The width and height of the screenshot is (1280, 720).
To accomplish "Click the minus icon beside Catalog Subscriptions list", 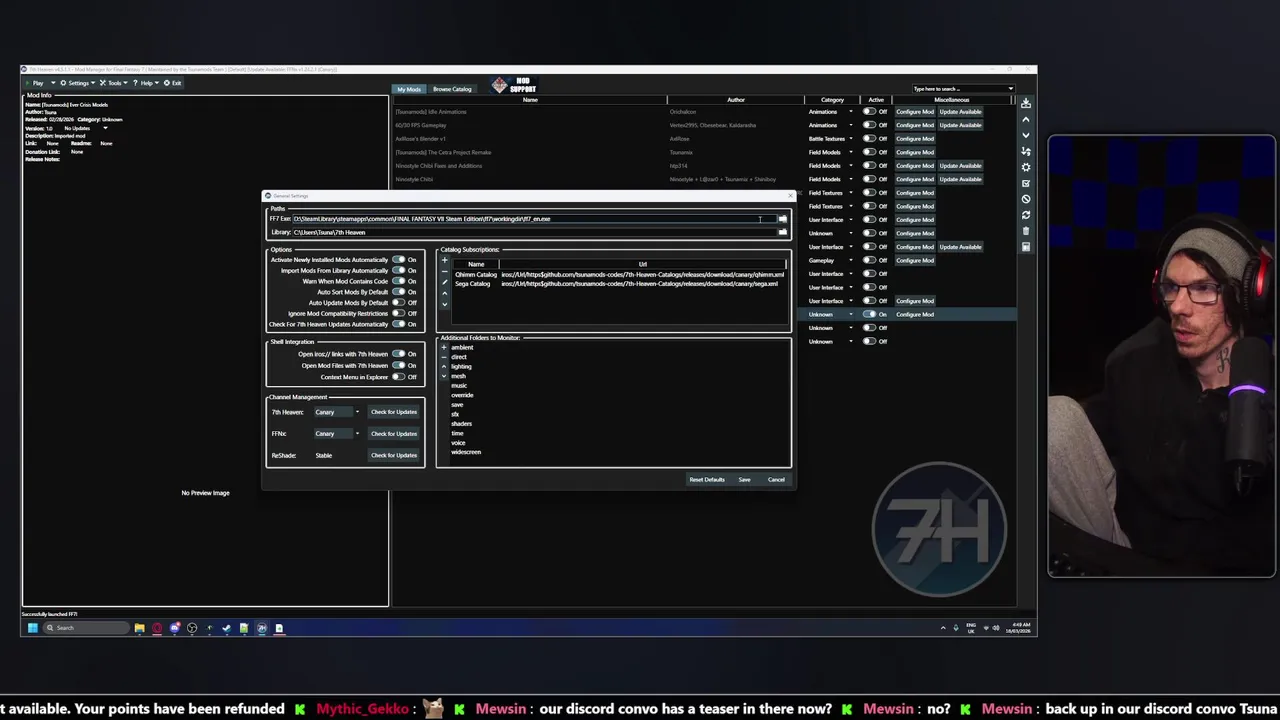I will [x=445, y=272].
